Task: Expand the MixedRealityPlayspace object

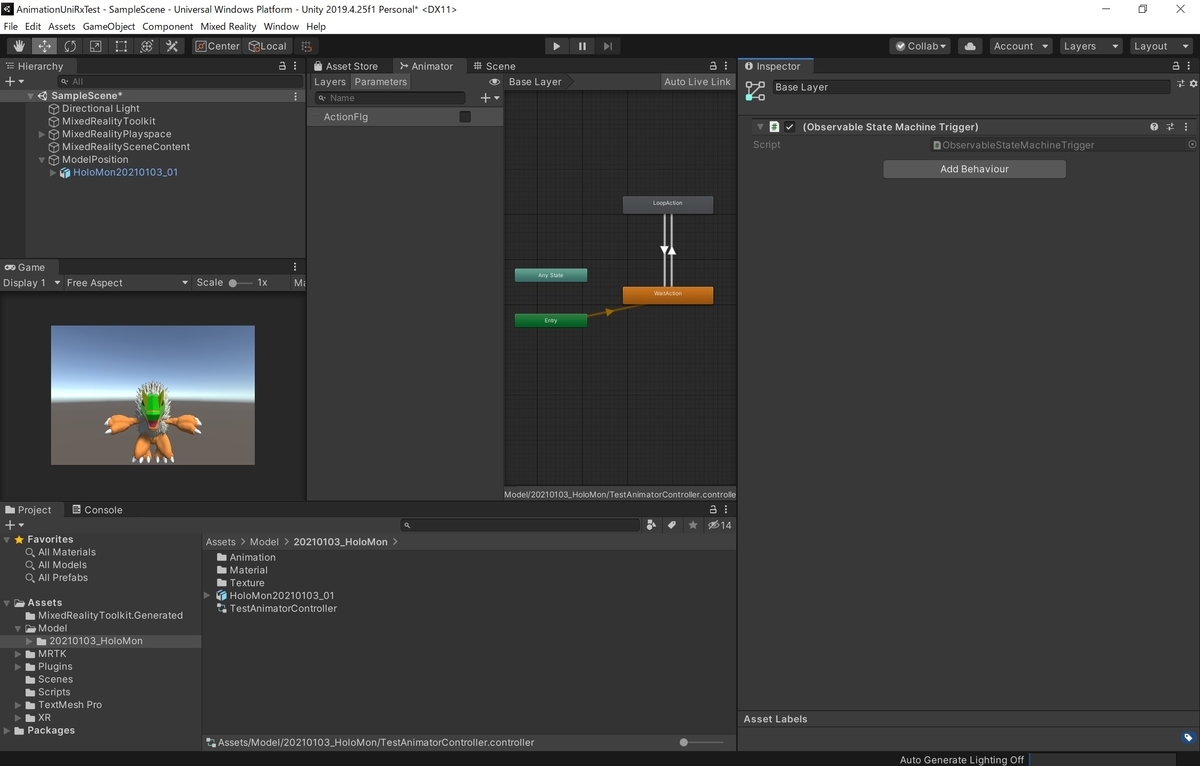Action: tap(42, 134)
